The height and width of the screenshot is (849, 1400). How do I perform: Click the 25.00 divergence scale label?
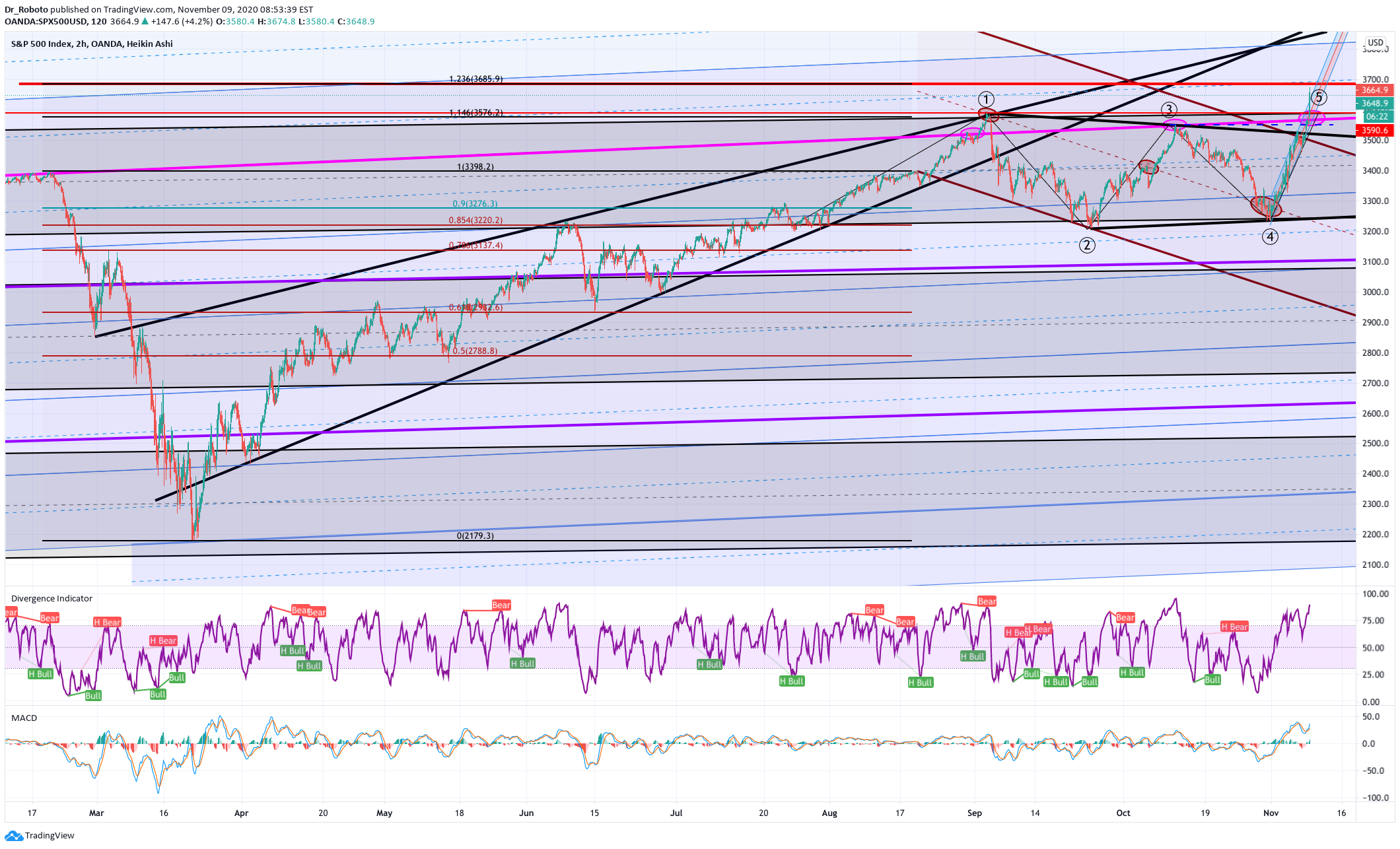[x=1372, y=675]
